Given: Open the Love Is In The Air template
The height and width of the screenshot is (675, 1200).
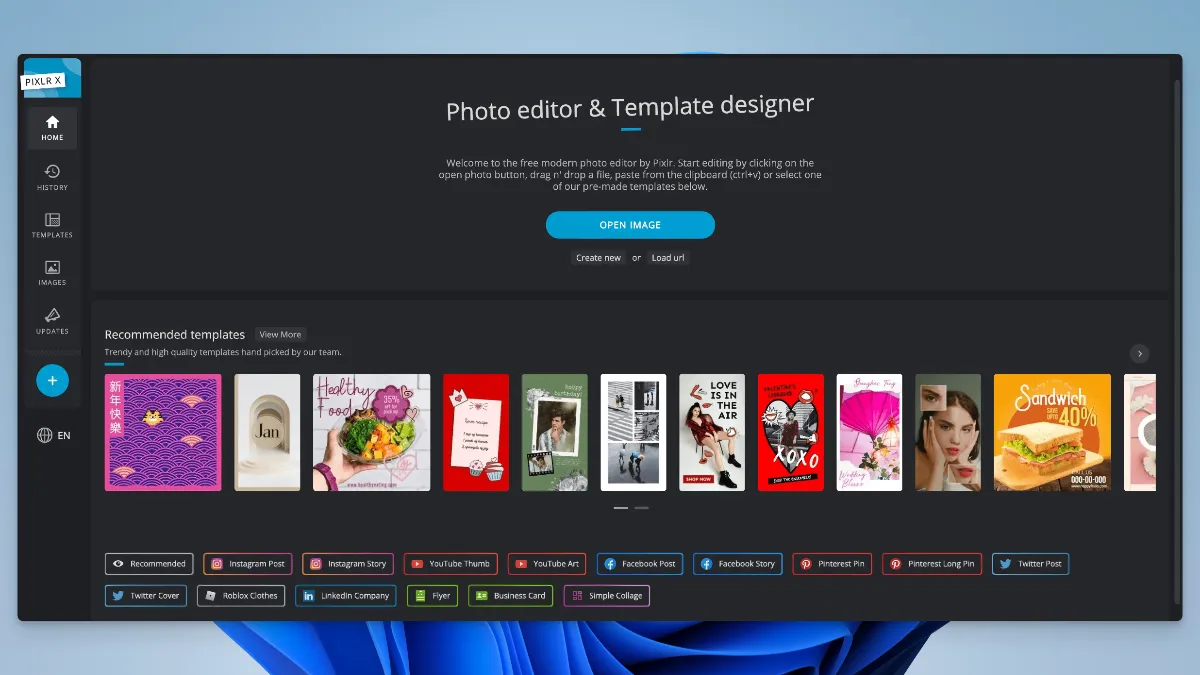Looking at the screenshot, I should [711, 432].
